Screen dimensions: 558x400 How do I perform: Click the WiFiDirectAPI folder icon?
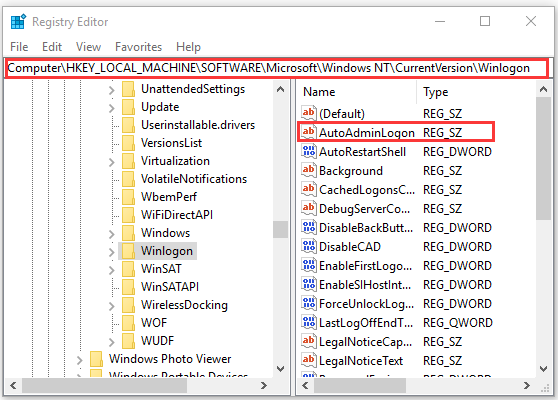click(x=128, y=215)
